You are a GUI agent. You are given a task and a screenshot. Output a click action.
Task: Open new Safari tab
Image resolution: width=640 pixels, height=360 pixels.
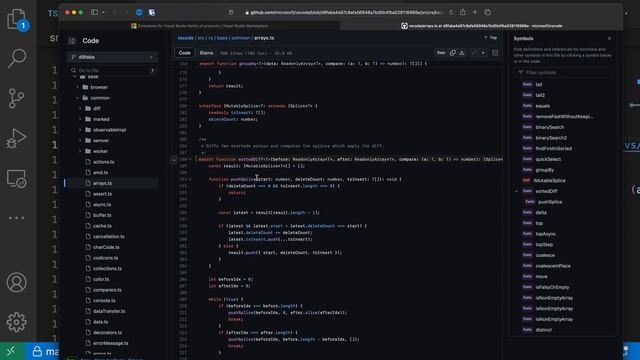click(475, 12)
